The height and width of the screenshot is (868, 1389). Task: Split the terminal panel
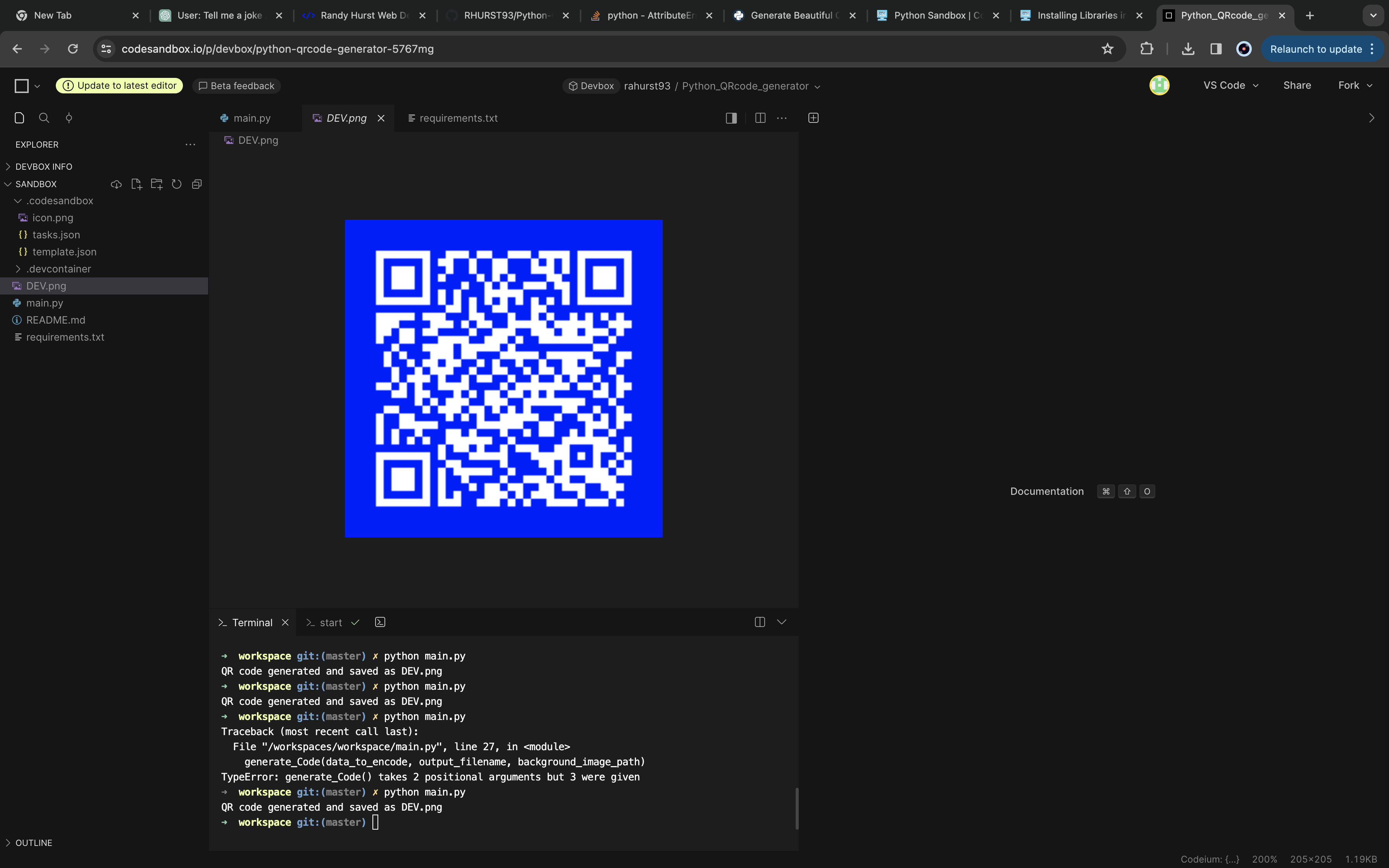click(759, 622)
